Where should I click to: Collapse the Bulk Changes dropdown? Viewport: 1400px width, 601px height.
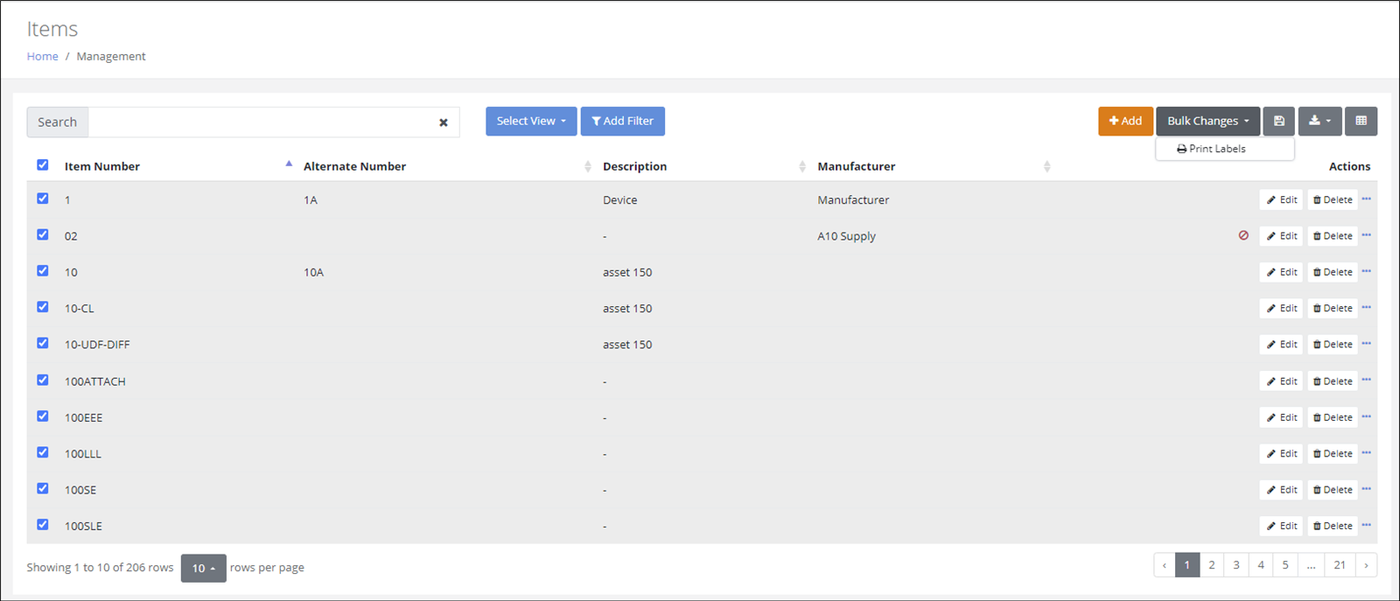[1208, 121]
